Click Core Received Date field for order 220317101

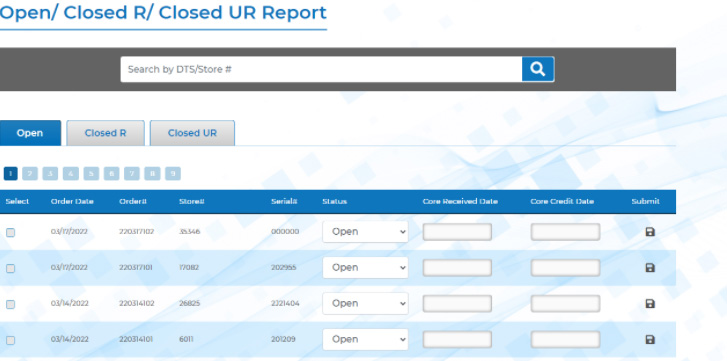click(x=457, y=267)
